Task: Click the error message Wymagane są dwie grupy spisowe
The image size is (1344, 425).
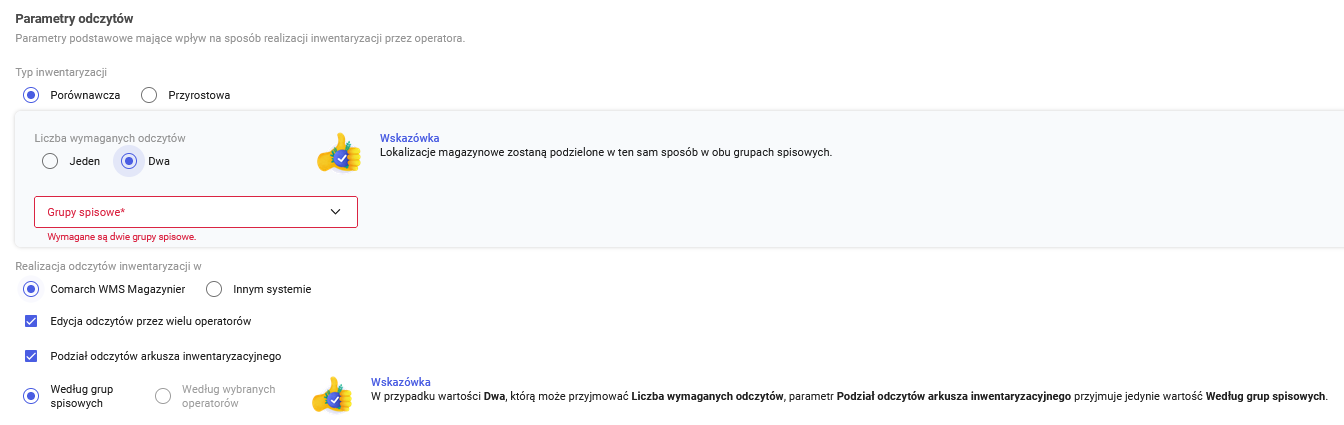Action: click(x=121, y=237)
